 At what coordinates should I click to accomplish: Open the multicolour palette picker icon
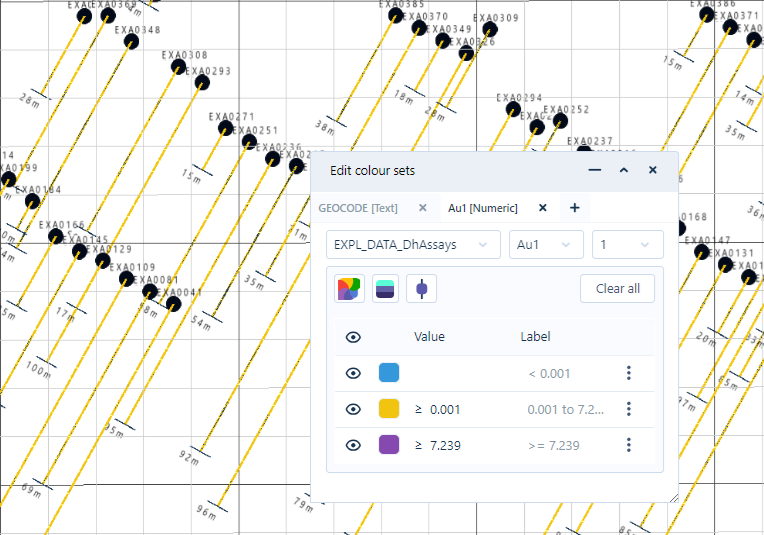coord(349,288)
